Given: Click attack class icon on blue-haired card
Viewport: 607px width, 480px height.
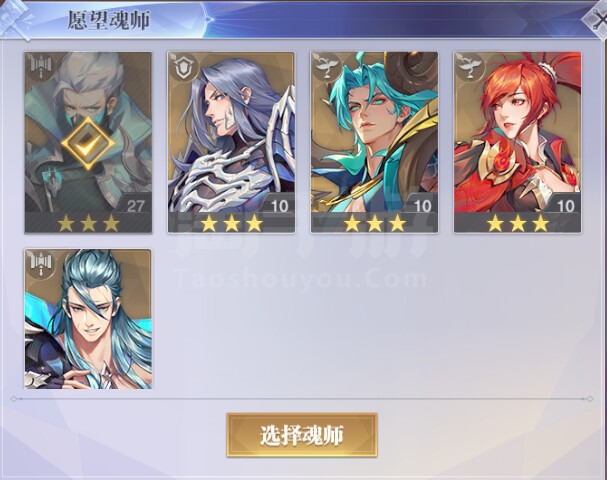Looking at the screenshot, I should point(40,264).
